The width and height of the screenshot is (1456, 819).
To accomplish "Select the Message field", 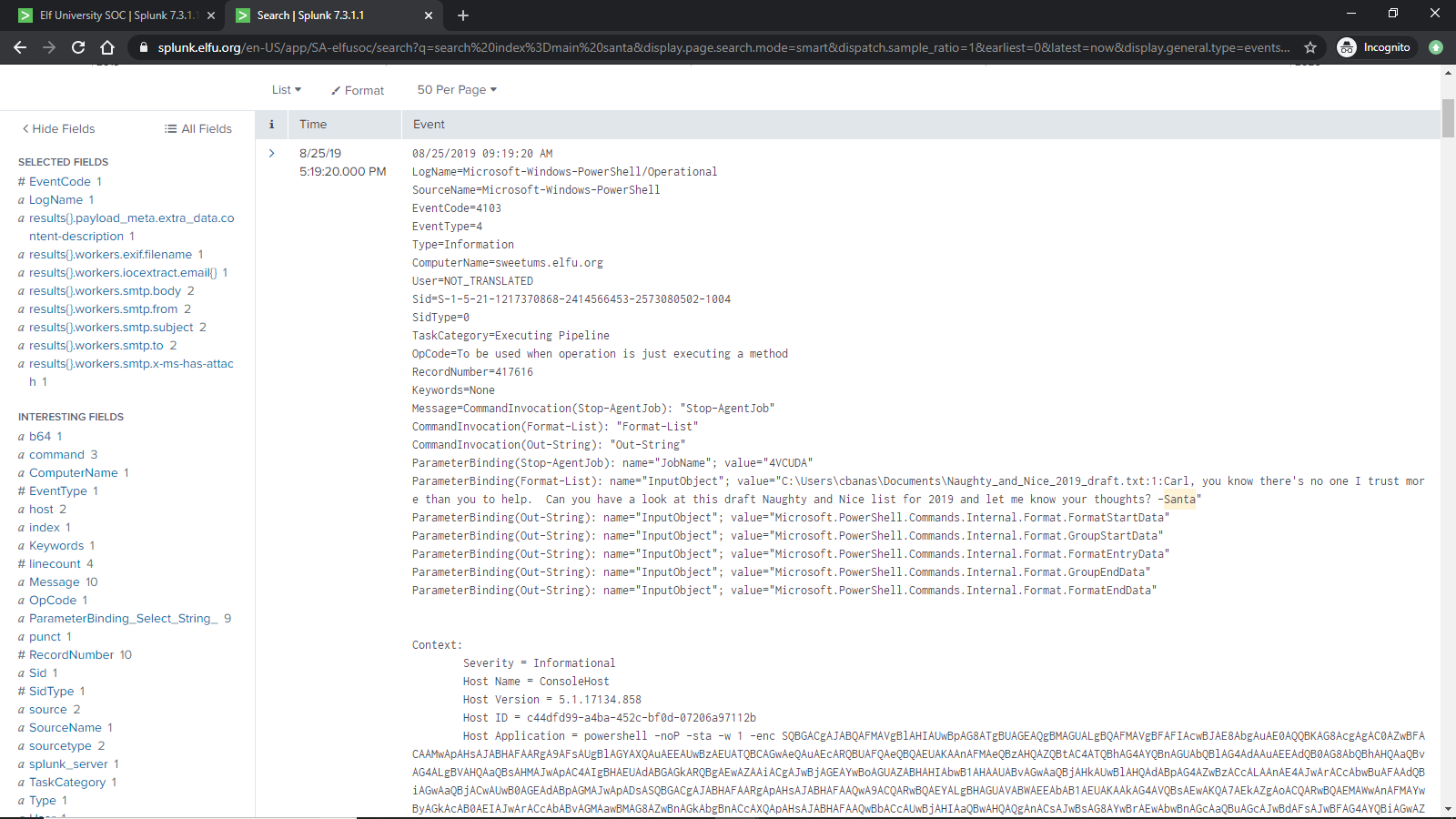I will [55, 582].
